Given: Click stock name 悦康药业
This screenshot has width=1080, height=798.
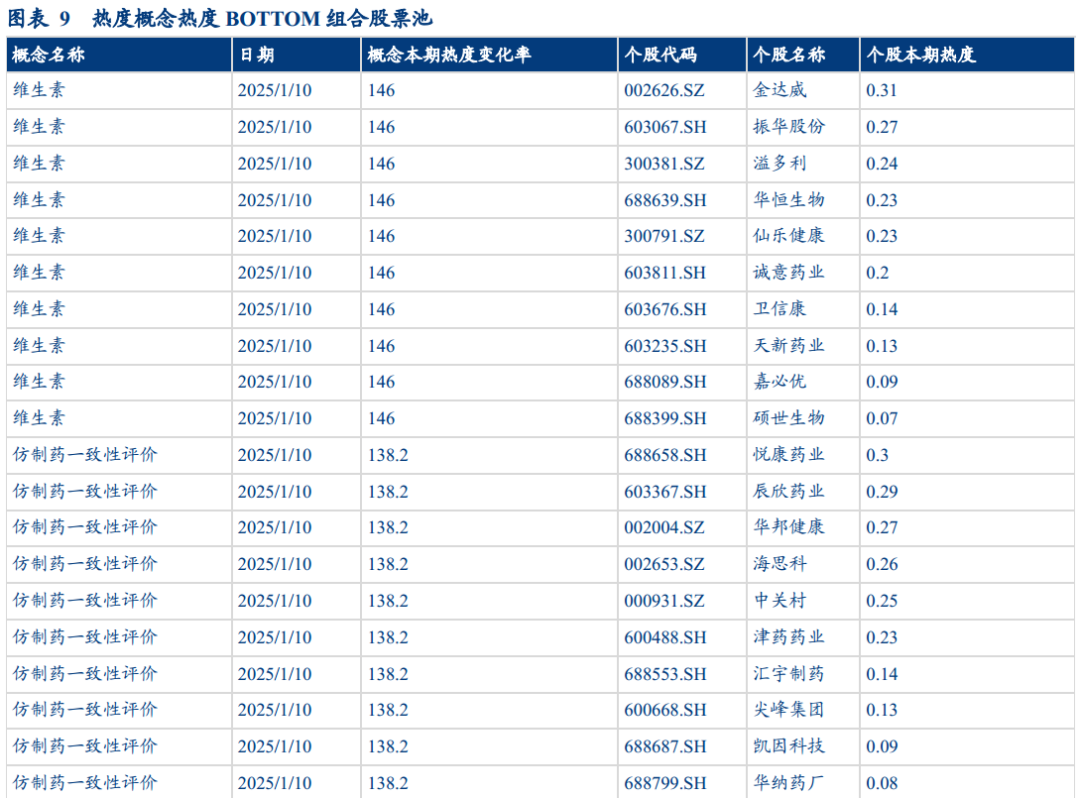Looking at the screenshot, I should coord(789,454).
